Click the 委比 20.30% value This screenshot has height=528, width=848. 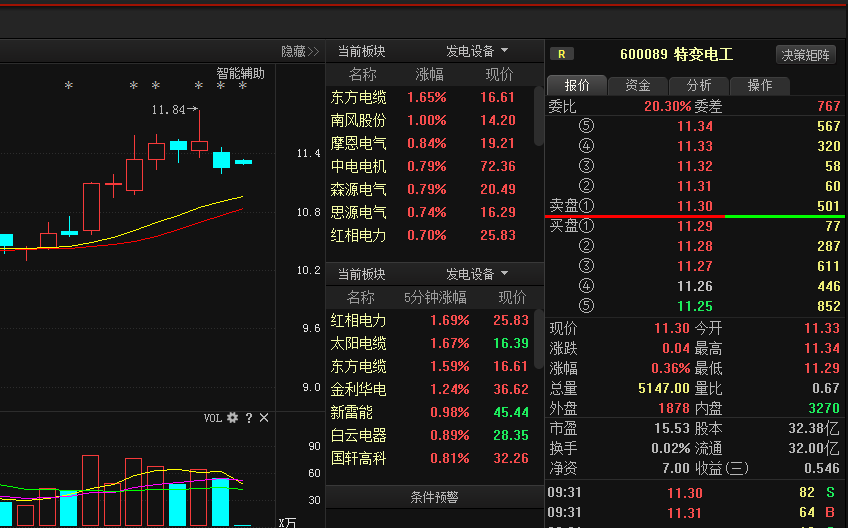point(667,106)
